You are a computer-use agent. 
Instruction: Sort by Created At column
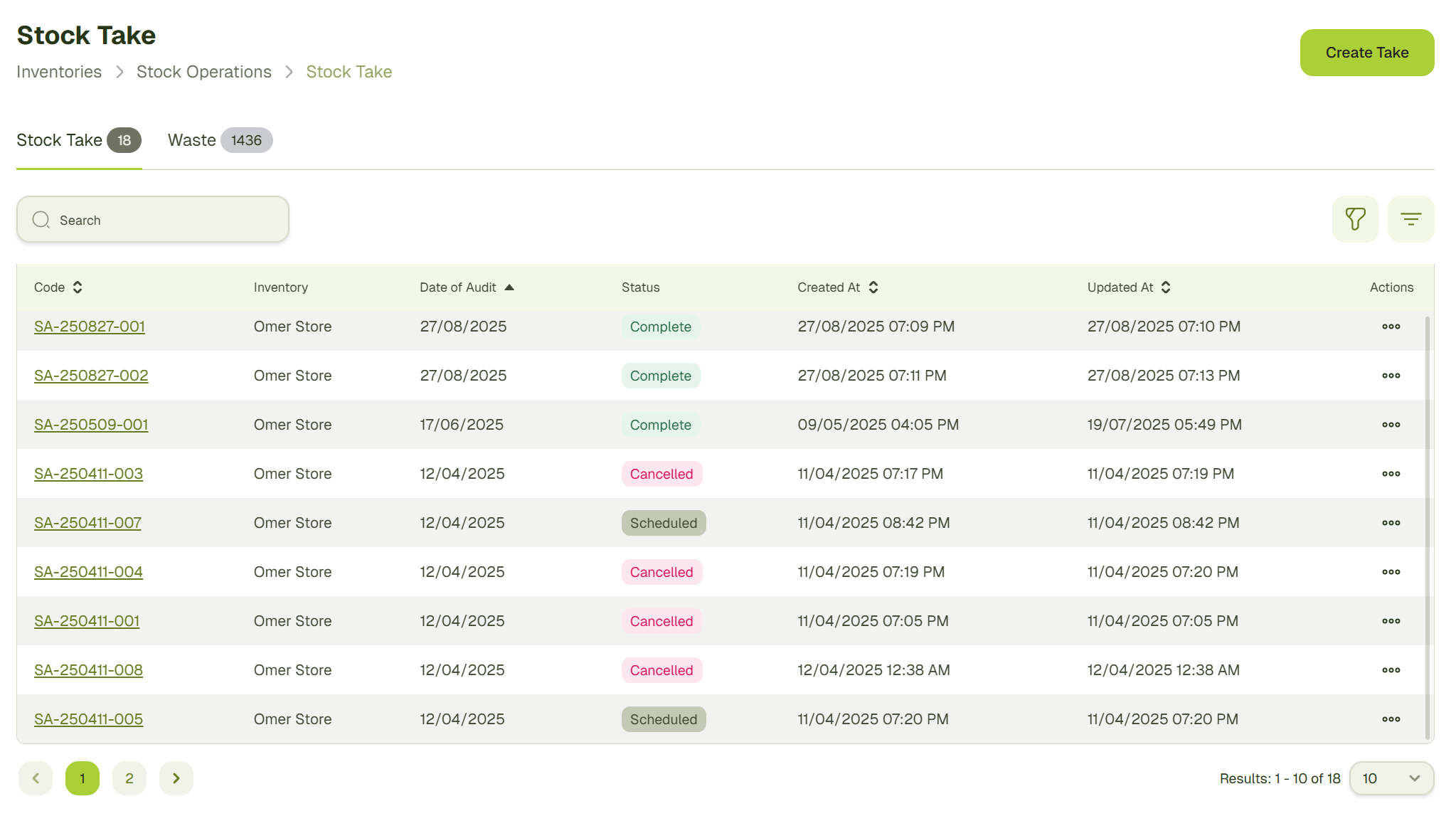[x=873, y=287]
